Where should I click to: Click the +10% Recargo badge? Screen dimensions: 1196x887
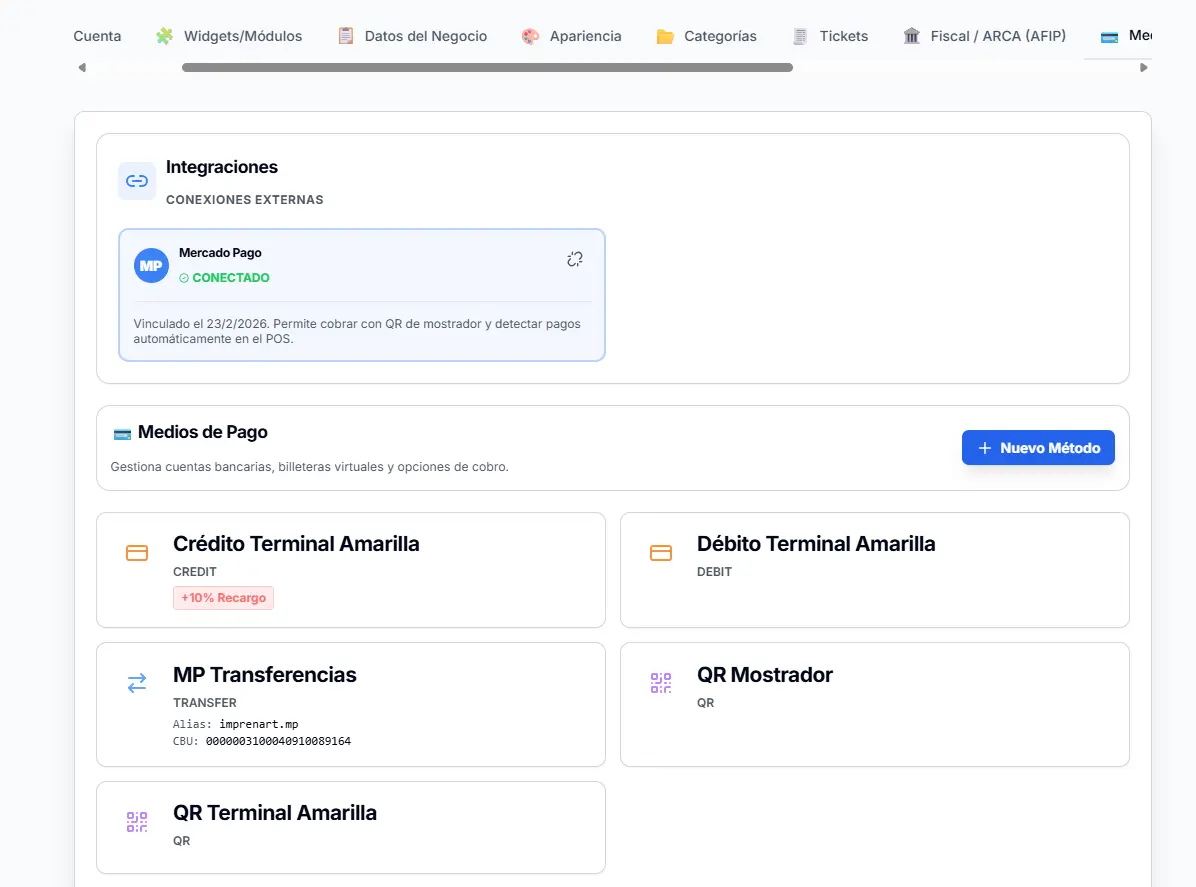pyautogui.click(x=223, y=598)
